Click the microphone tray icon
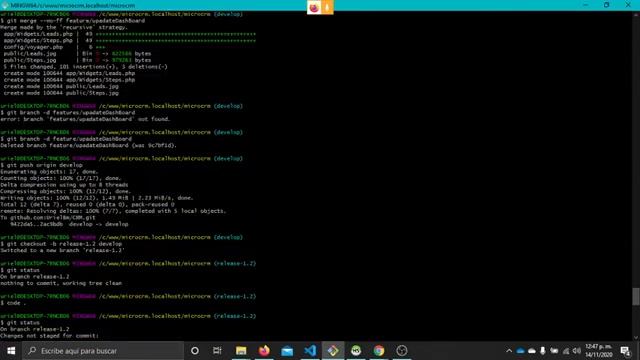640x360 pixels. [543, 351]
